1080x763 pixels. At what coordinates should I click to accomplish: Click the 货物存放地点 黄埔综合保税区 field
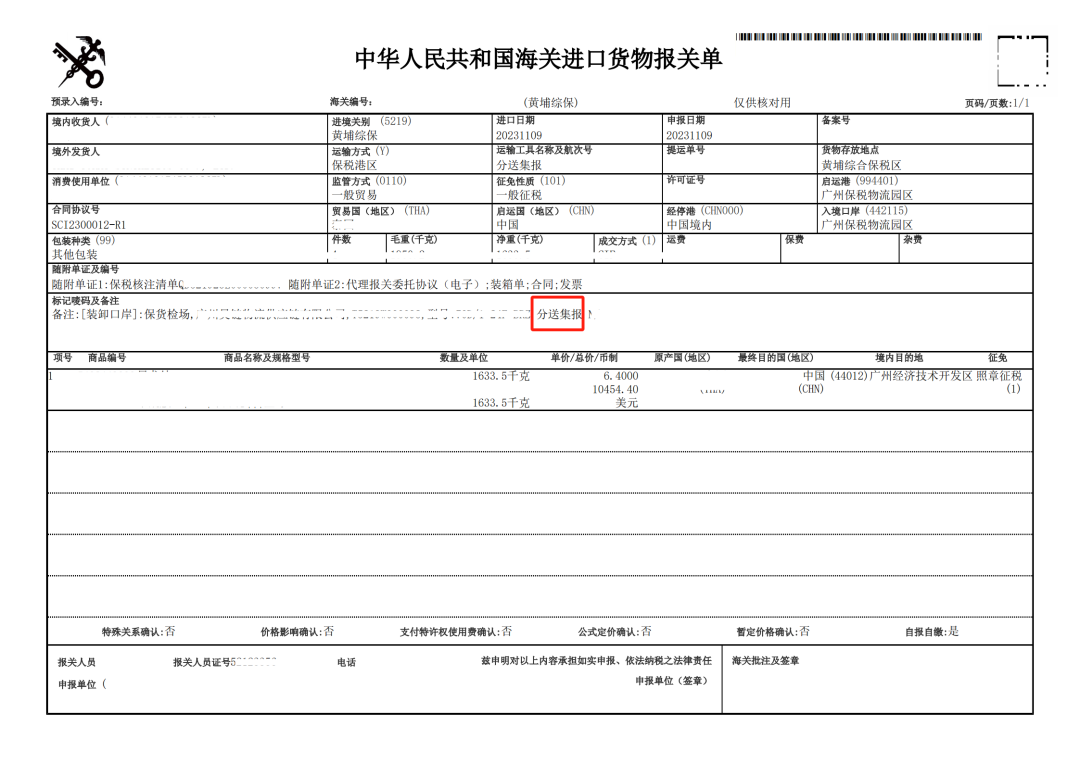[861, 165]
